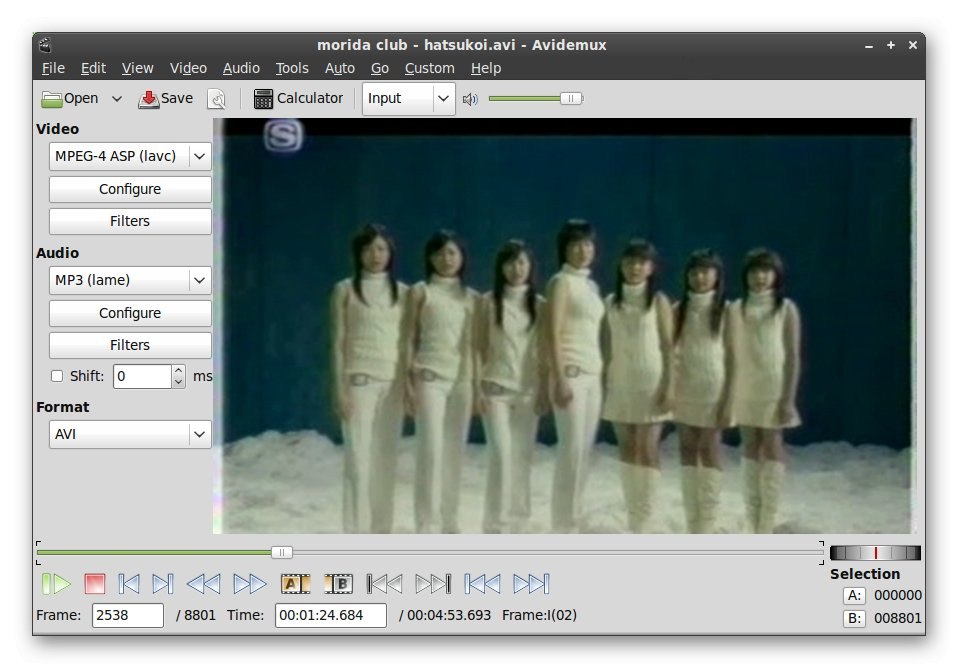
Task: Jump to the next keyframe
Action: pyautogui.click(x=250, y=584)
